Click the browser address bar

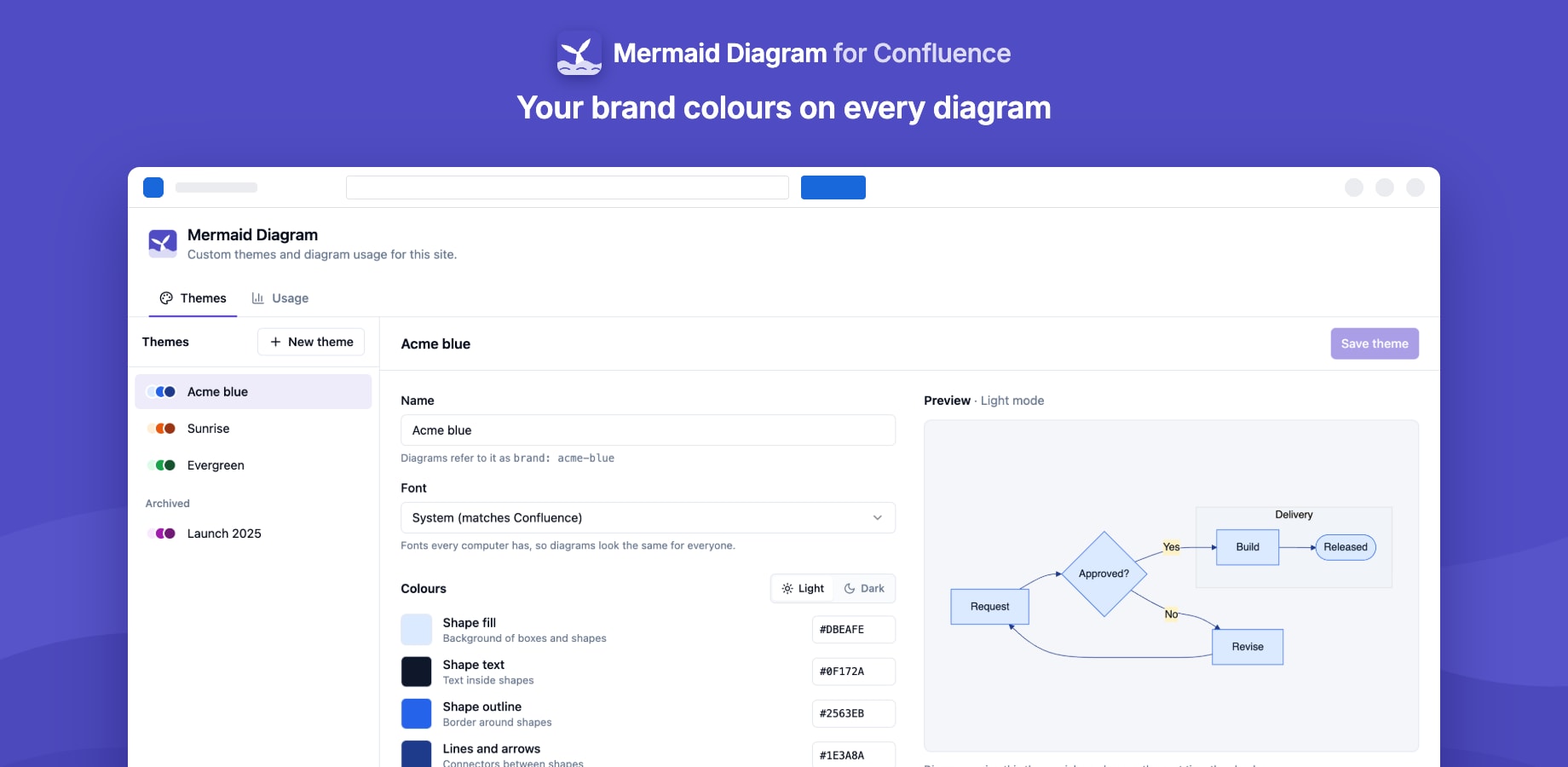pyautogui.click(x=568, y=187)
